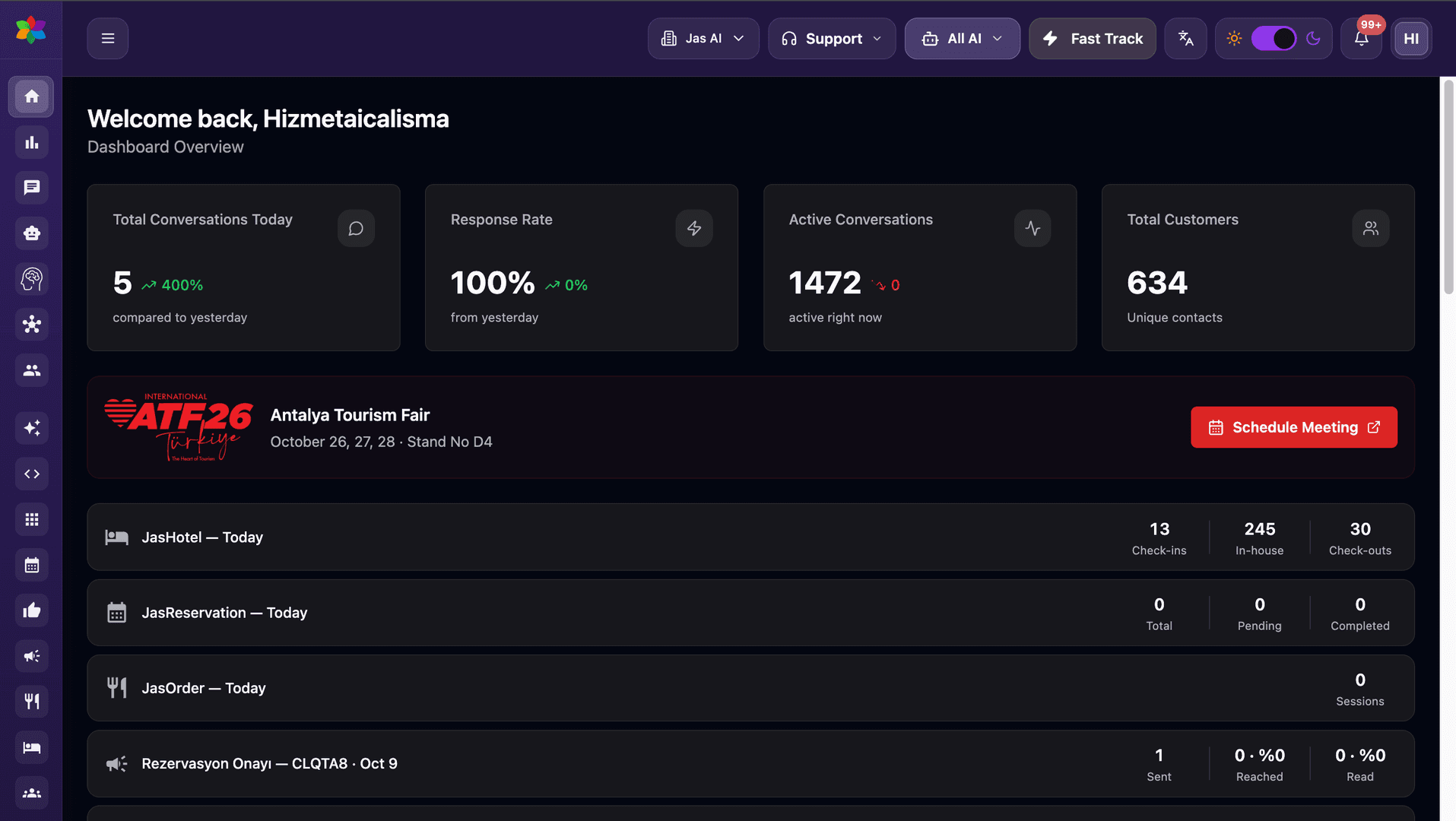This screenshot has height=821, width=1456.
Task: Click the 245 In-house value
Action: pos(1260,529)
